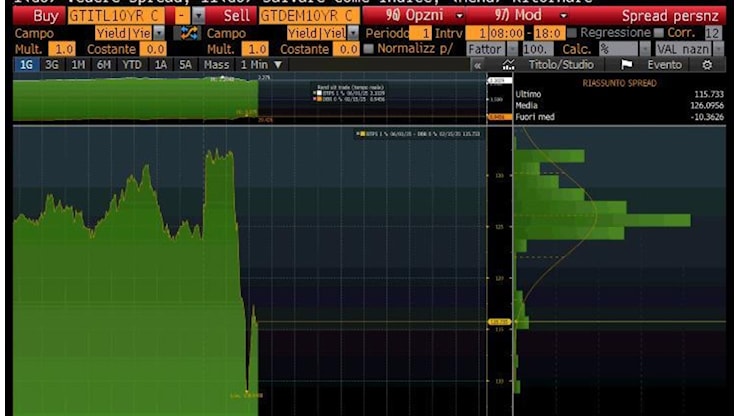Click the Evento flag icon
The image size is (740, 416).
(x=626, y=65)
